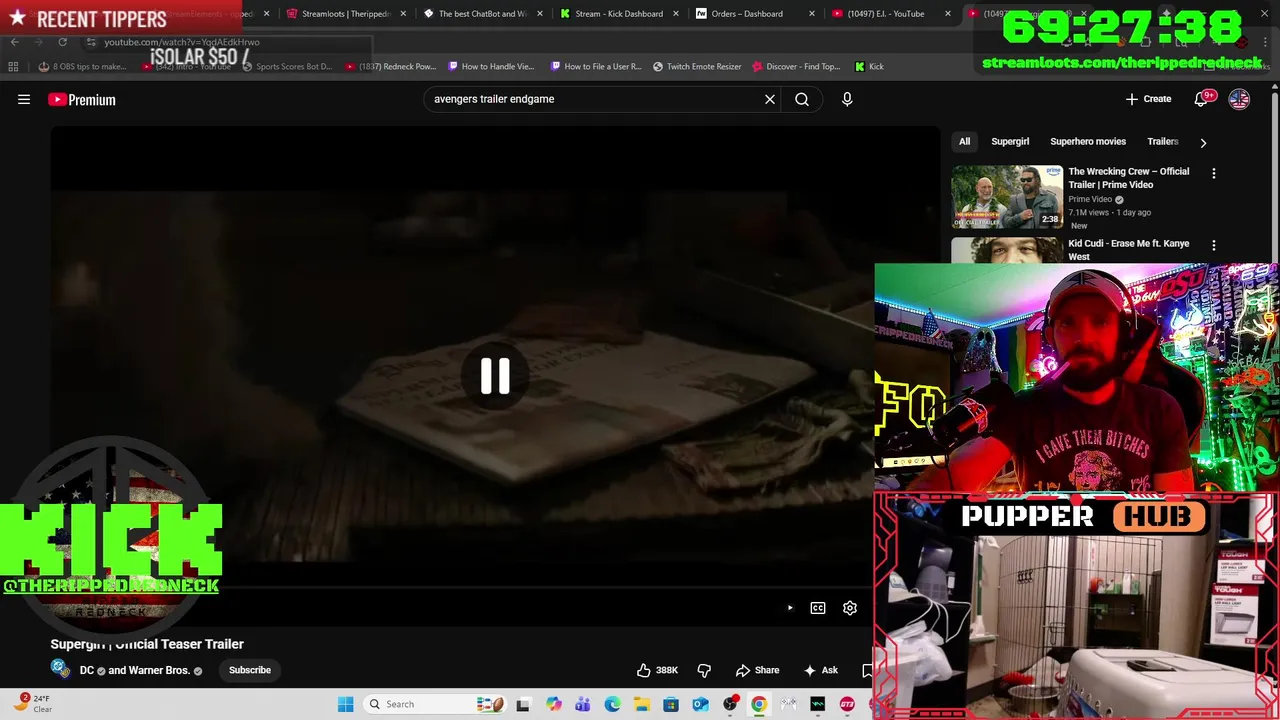Viewport: 1280px width, 720px height.
Task: Launch Copilot from taskbar
Action: (x=553, y=704)
